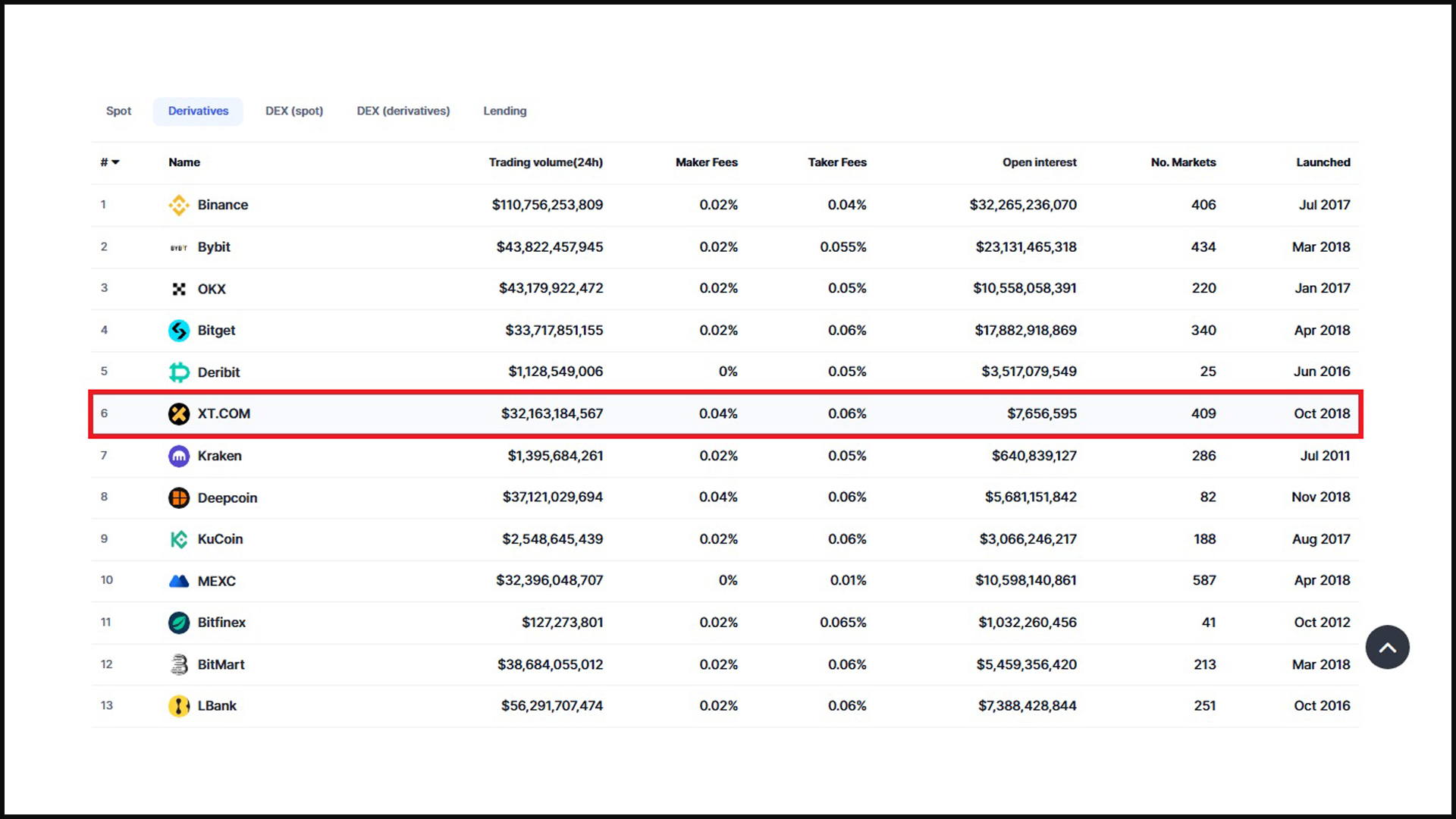Click the Lending tab
Viewport: 1456px width, 819px height.
504,111
